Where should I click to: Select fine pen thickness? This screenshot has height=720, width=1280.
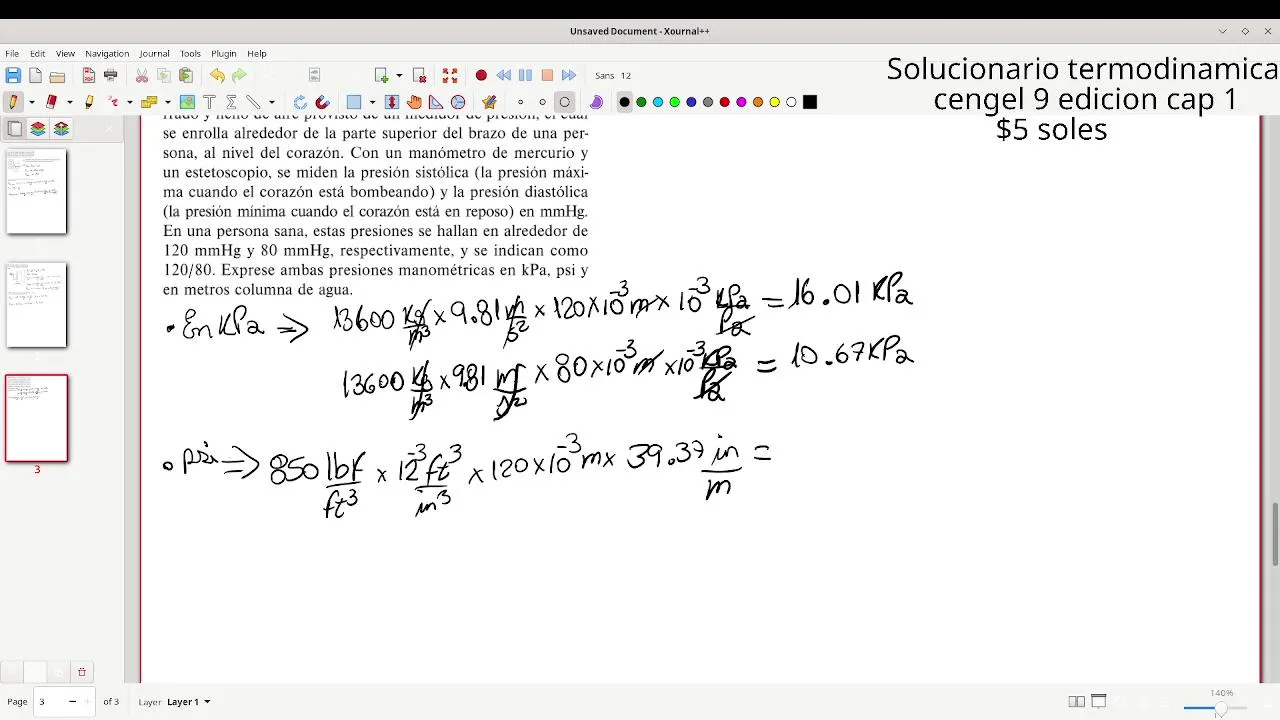(520, 102)
